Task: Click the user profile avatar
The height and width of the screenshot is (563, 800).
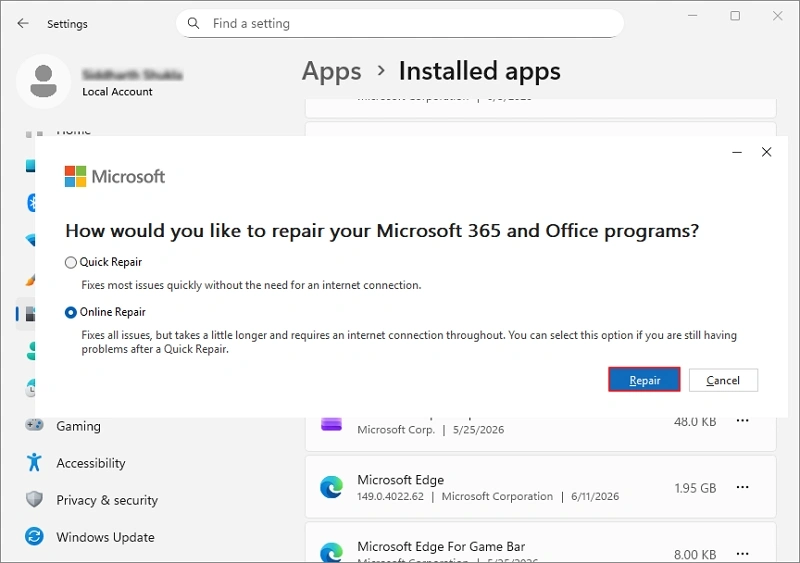Action: [x=44, y=81]
